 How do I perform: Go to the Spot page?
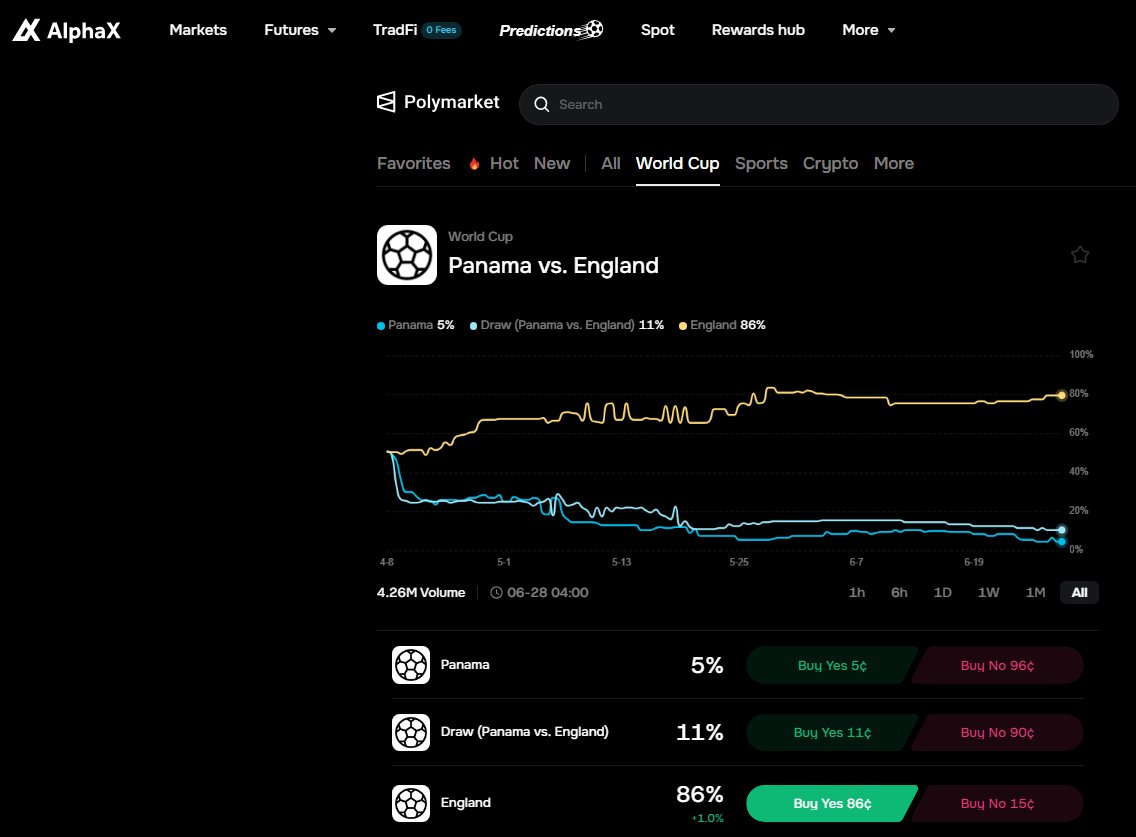[657, 30]
